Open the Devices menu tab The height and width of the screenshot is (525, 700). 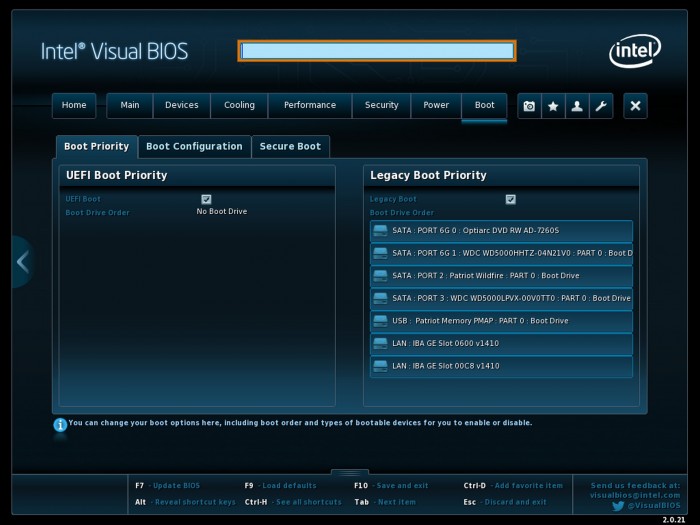pos(182,105)
